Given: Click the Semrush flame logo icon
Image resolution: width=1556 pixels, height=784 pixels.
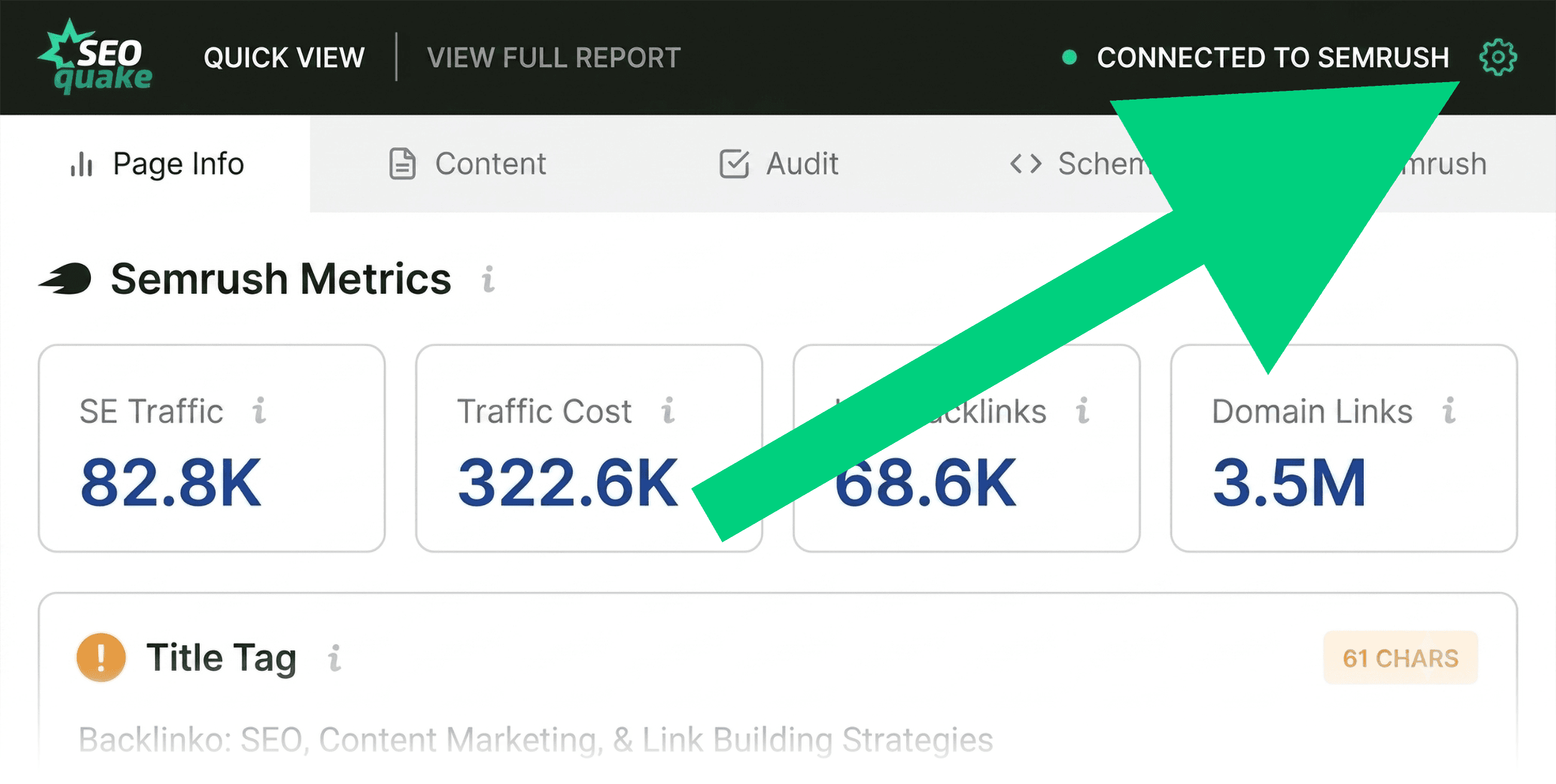Looking at the screenshot, I should [x=65, y=279].
